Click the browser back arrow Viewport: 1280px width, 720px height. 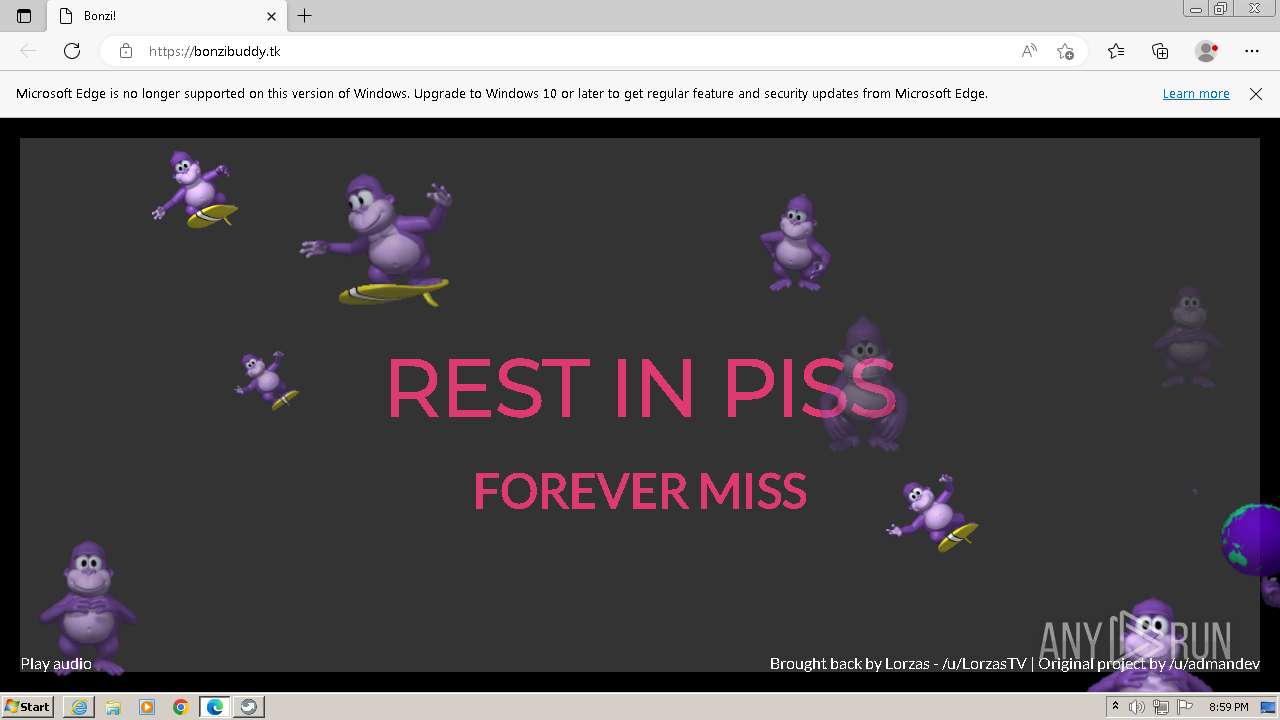tap(28, 51)
